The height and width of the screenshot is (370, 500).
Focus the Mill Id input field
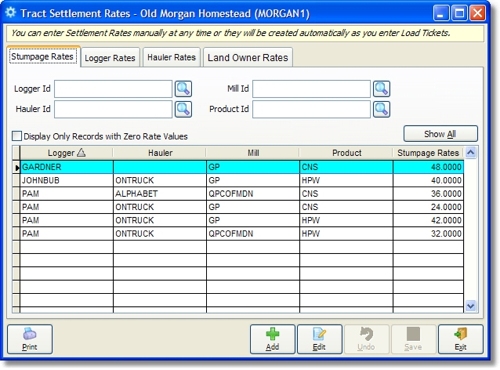pos(311,89)
